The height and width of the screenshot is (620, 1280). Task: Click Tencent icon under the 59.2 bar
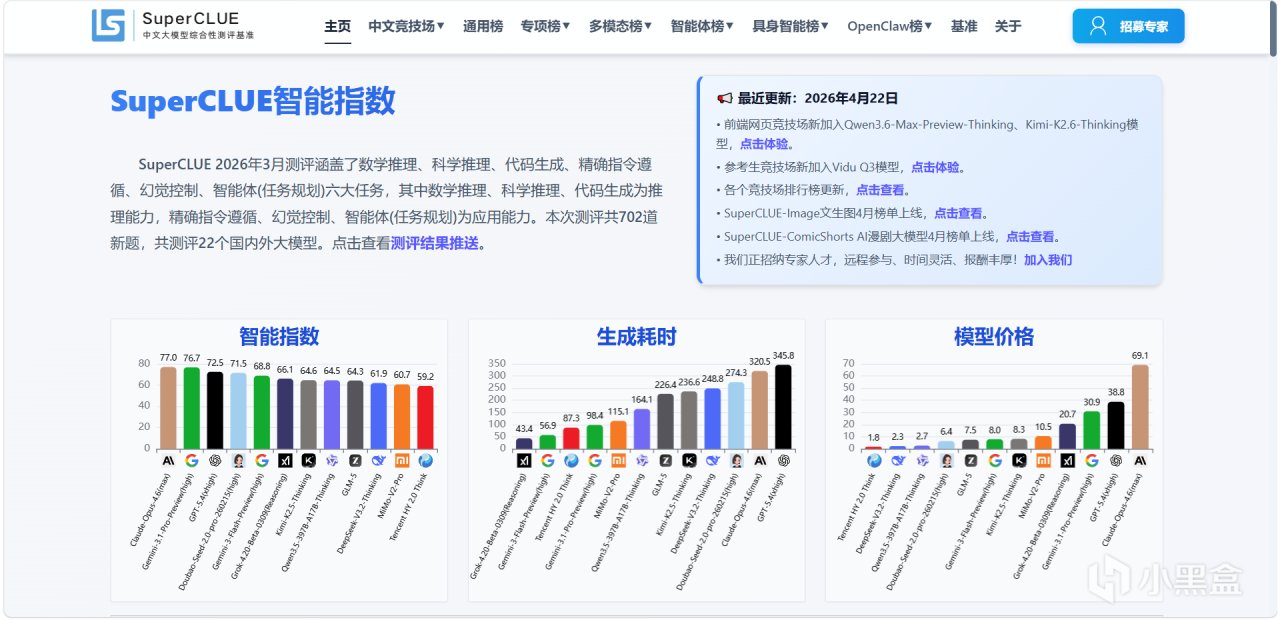(425, 460)
